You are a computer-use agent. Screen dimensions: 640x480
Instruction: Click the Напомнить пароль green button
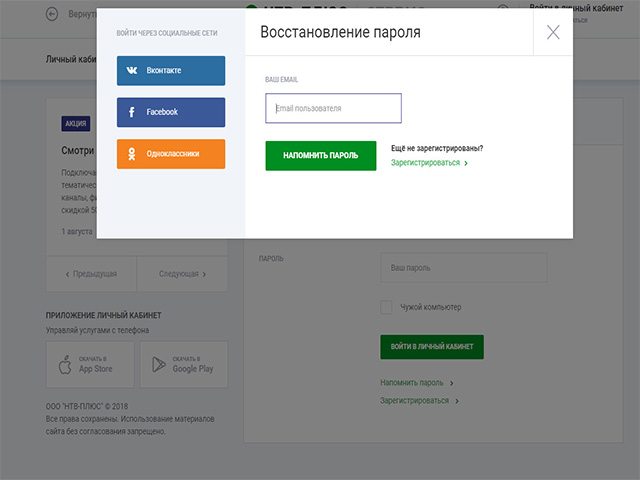pos(321,156)
